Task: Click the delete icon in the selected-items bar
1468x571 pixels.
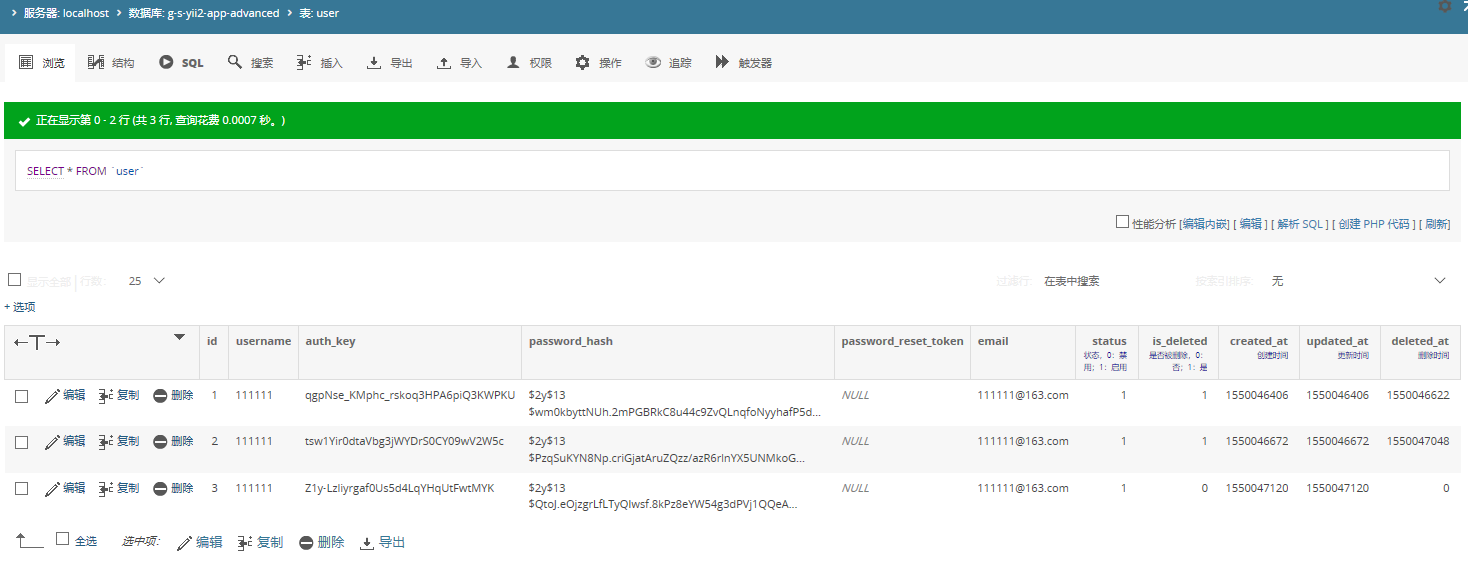Action: tap(306, 543)
